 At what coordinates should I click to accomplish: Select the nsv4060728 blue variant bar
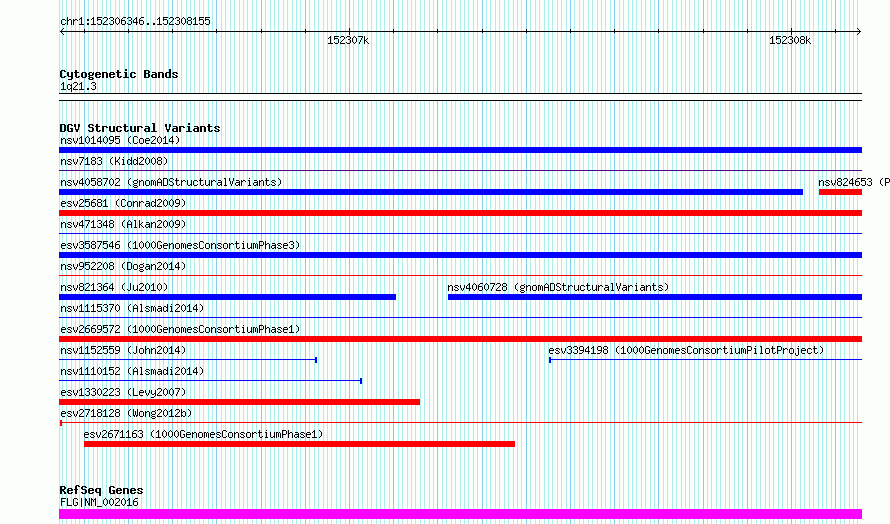click(655, 297)
